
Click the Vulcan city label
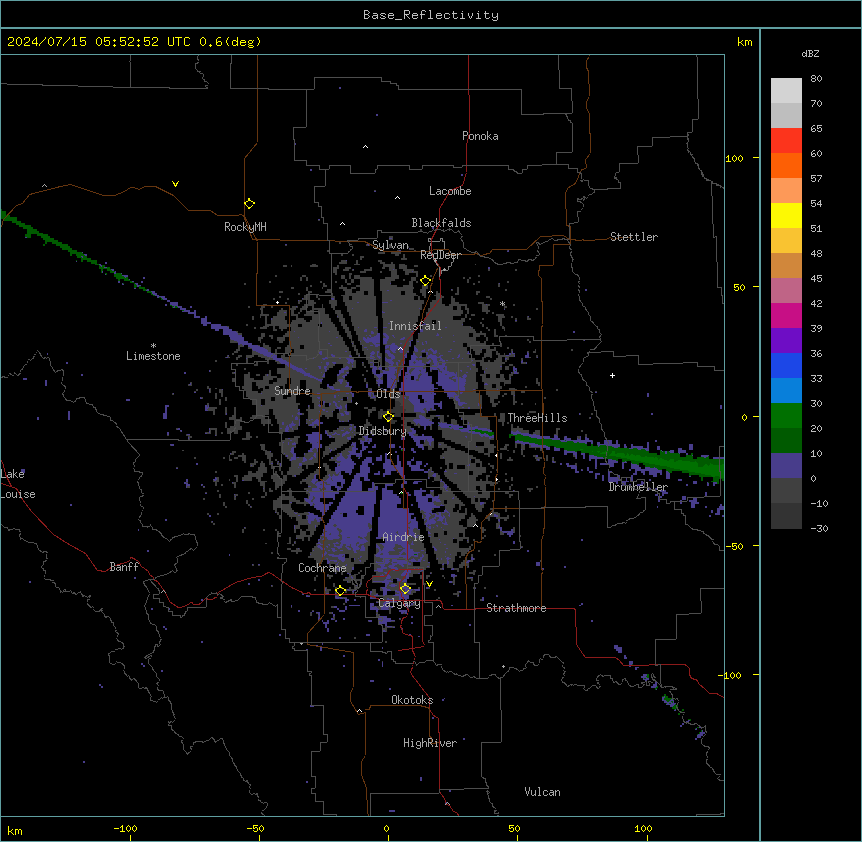tap(542, 792)
